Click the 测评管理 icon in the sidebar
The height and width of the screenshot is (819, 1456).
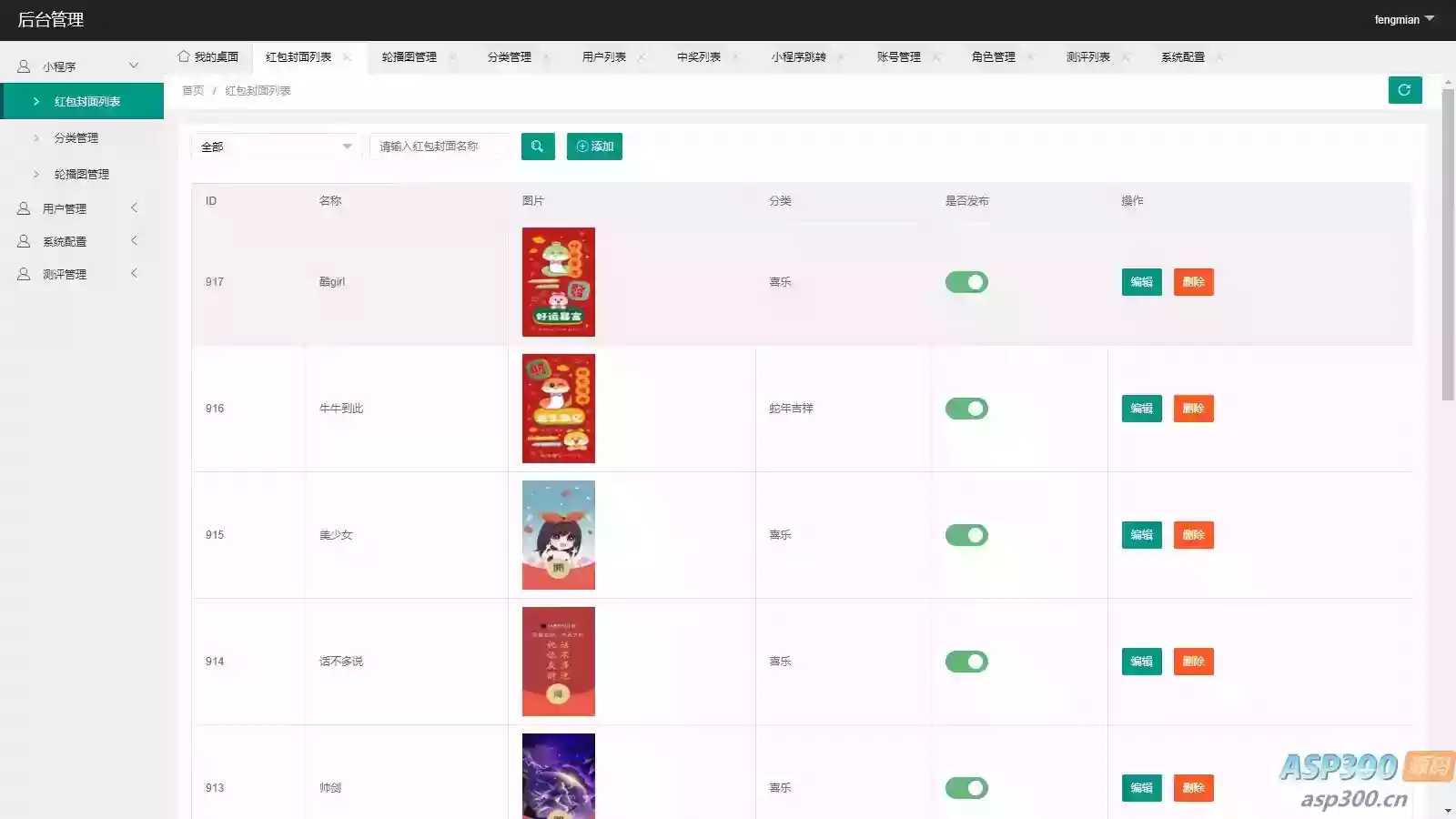22,273
